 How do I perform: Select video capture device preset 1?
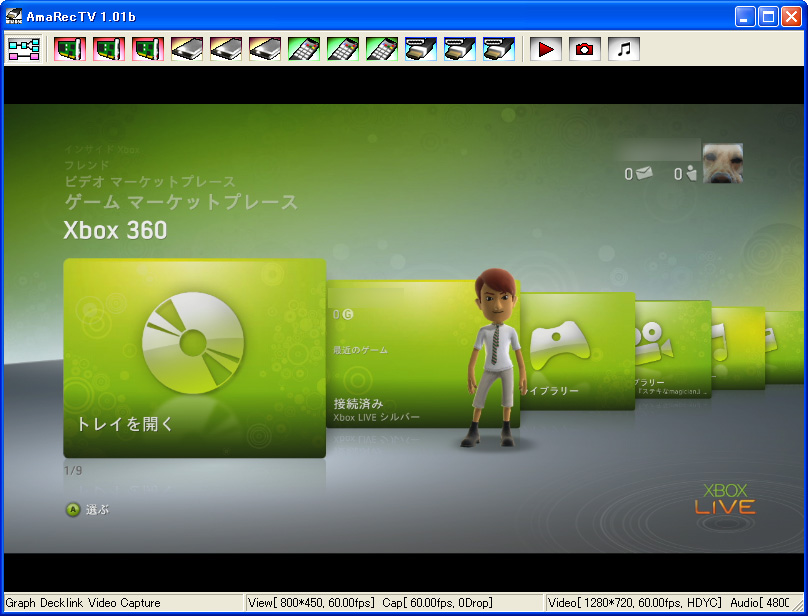tap(69, 48)
